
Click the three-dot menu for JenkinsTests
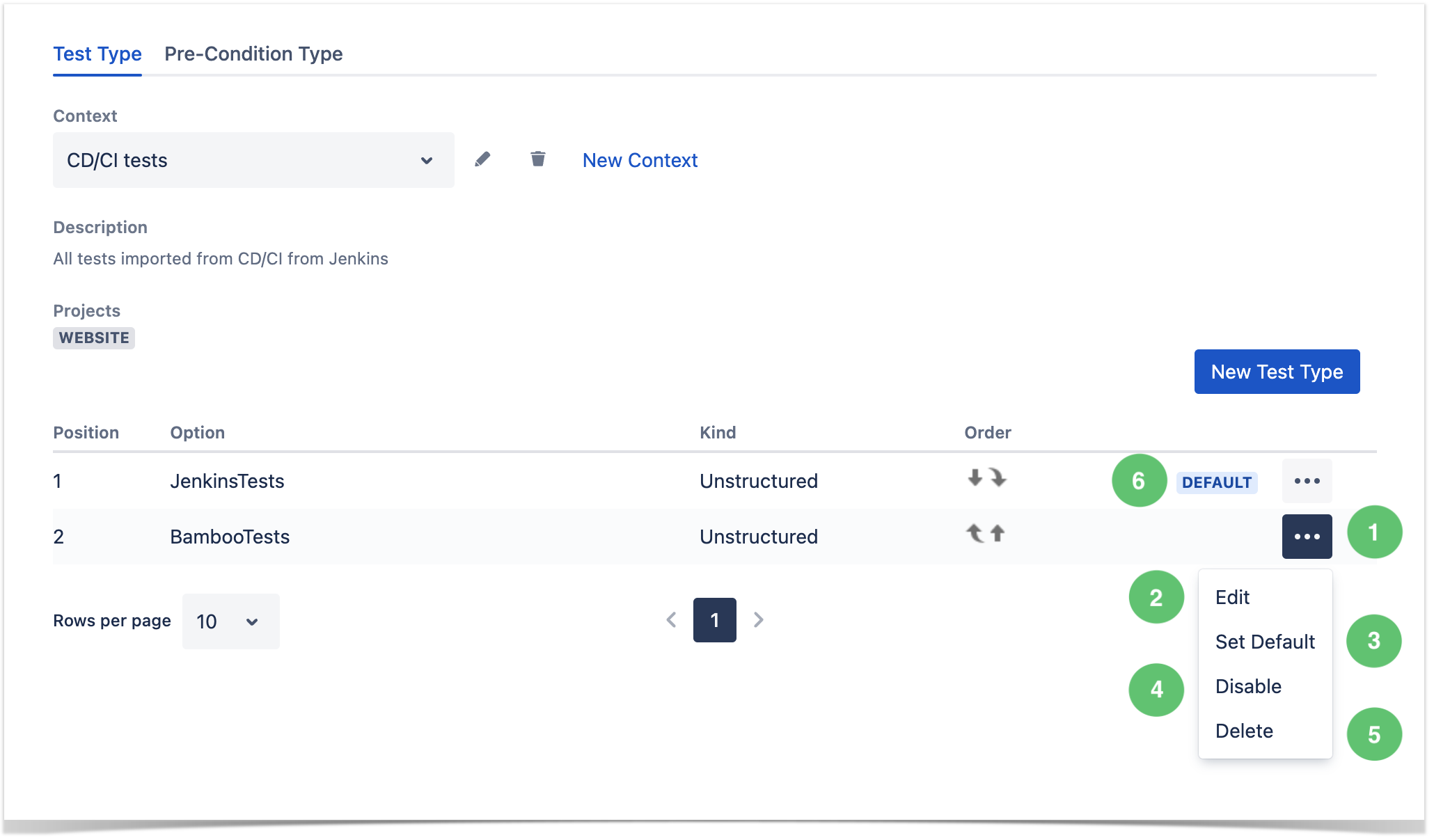tap(1307, 481)
